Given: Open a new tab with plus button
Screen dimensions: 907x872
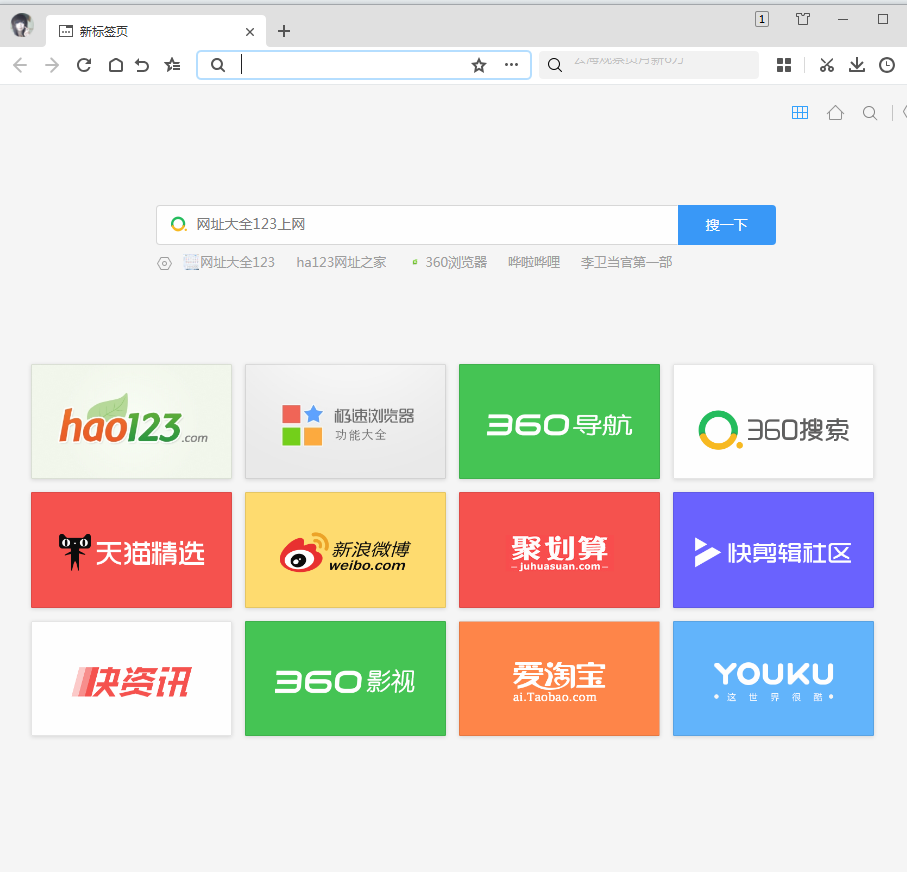Looking at the screenshot, I should (283, 31).
